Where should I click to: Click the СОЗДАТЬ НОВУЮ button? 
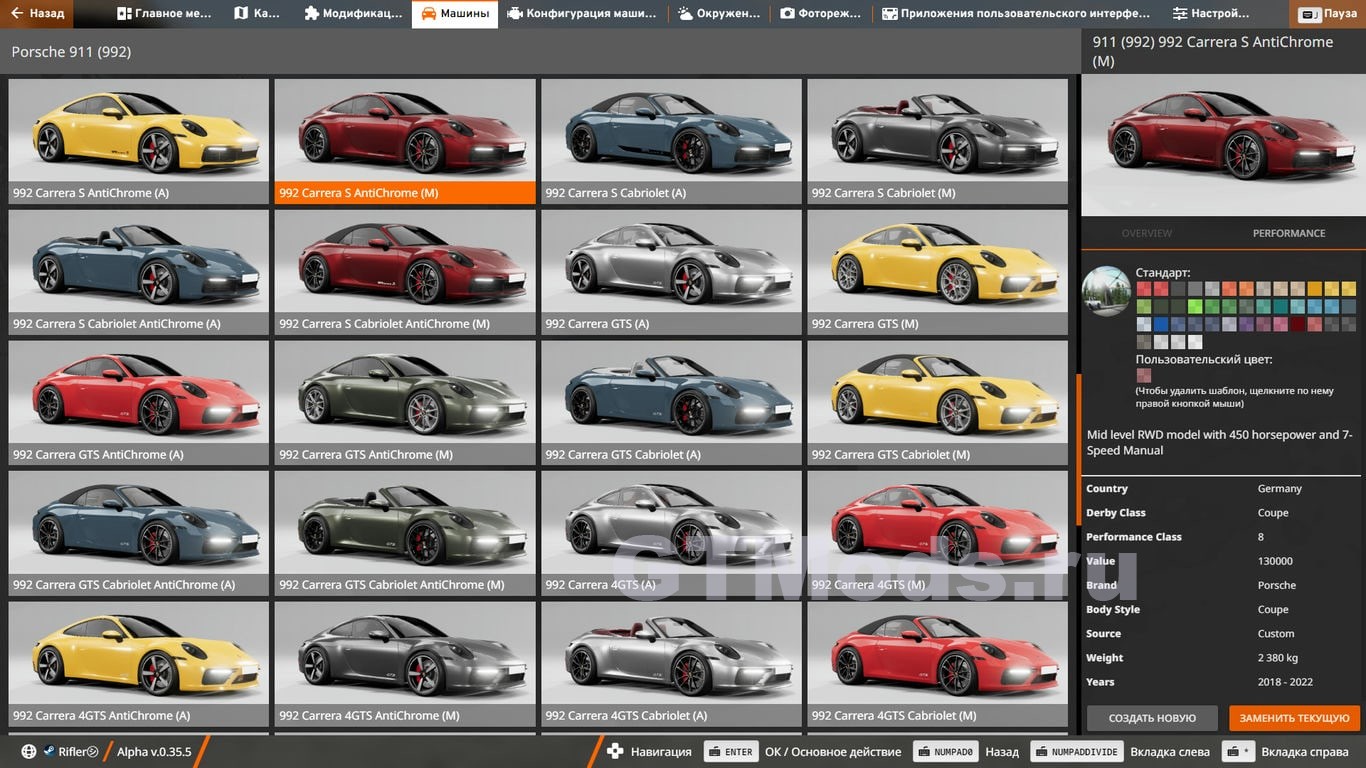1152,718
